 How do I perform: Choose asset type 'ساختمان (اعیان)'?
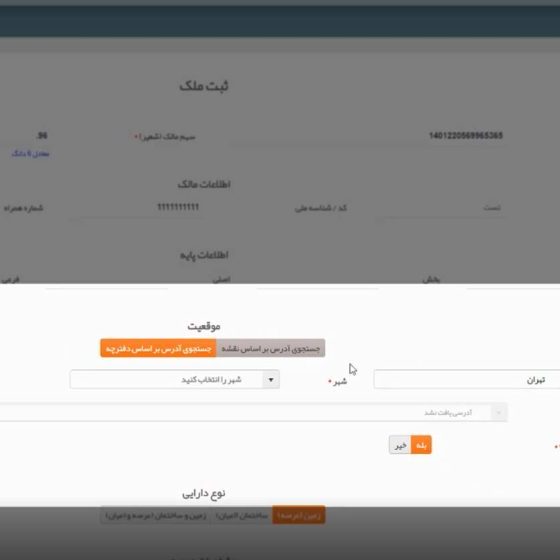(x=241, y=515)
